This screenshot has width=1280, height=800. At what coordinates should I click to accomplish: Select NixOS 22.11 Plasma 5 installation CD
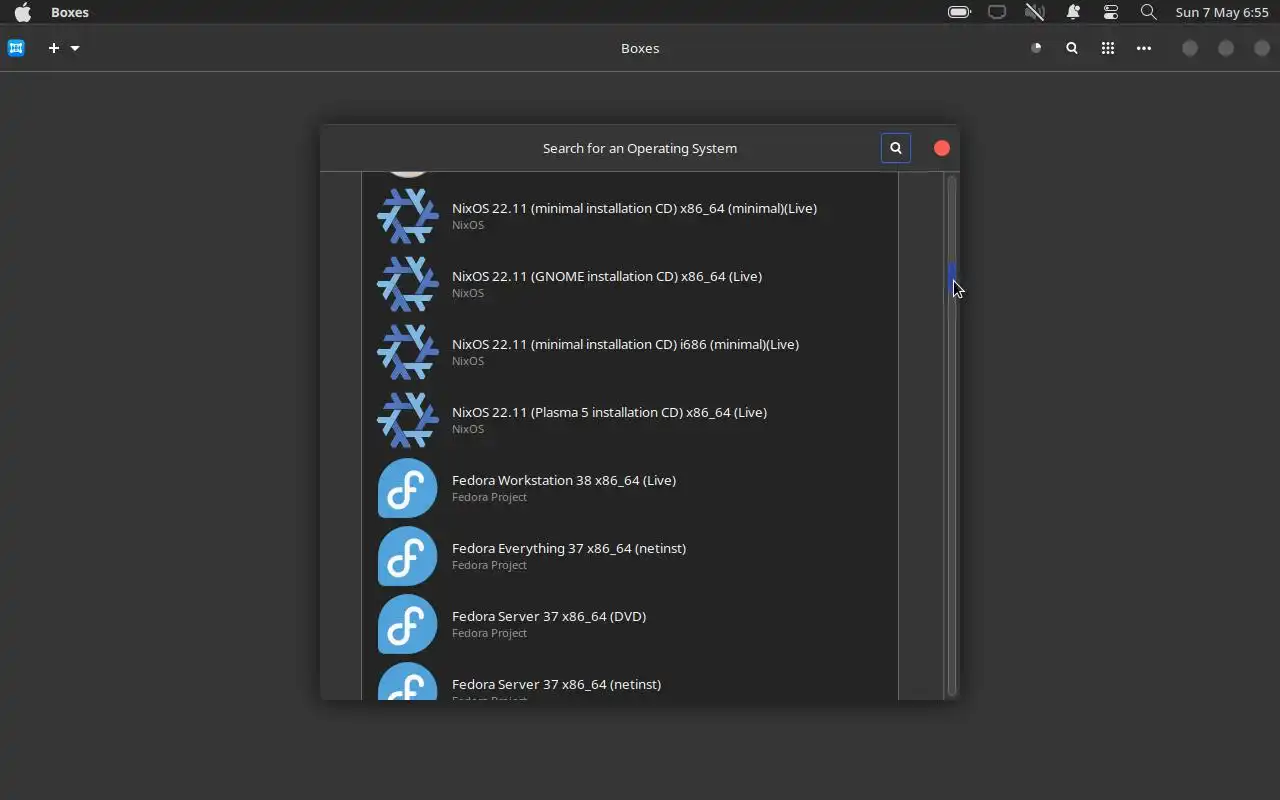[x=630, y=420]
